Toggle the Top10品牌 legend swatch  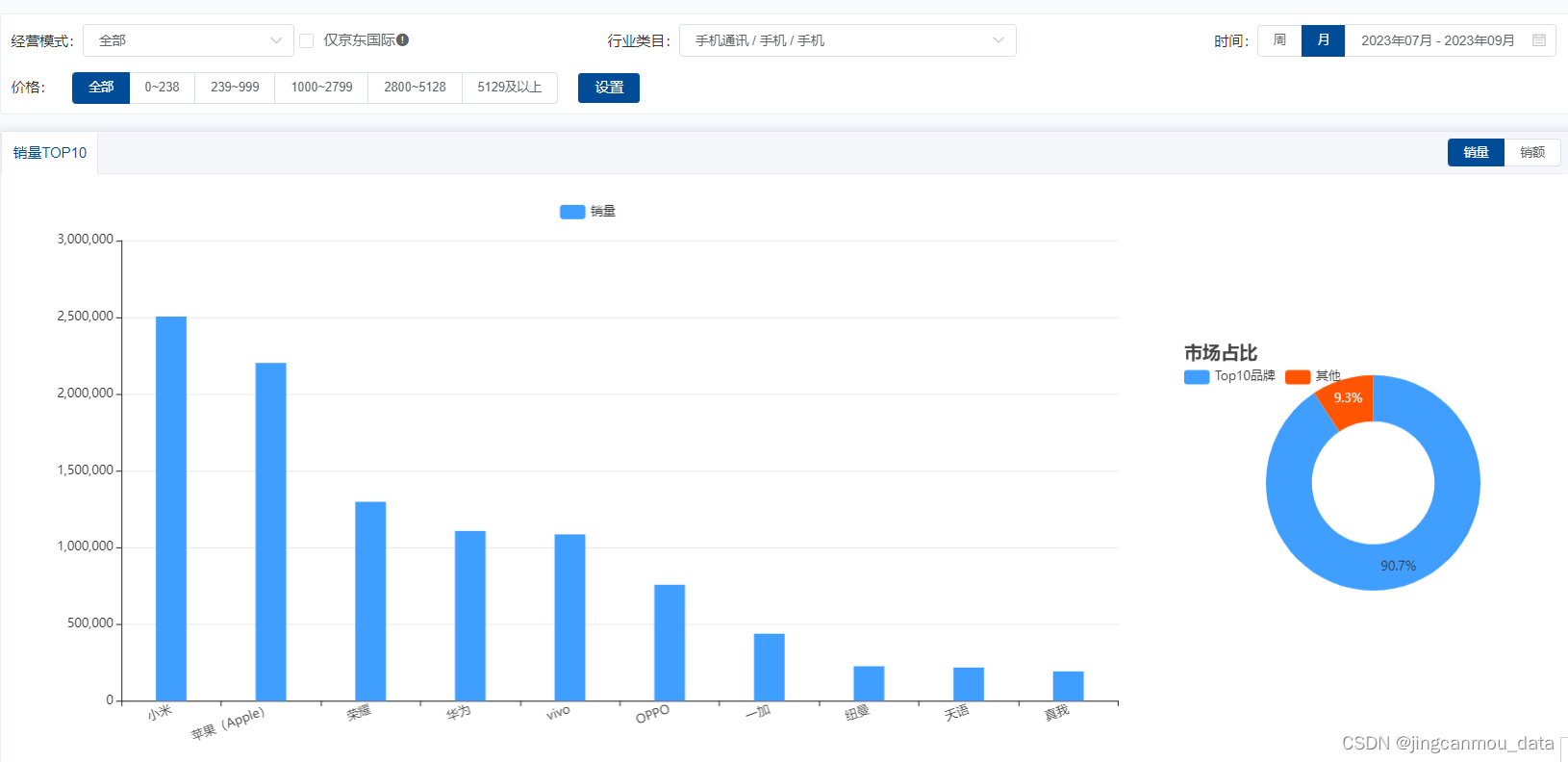pyautogui.click(x=1197, y=377)
